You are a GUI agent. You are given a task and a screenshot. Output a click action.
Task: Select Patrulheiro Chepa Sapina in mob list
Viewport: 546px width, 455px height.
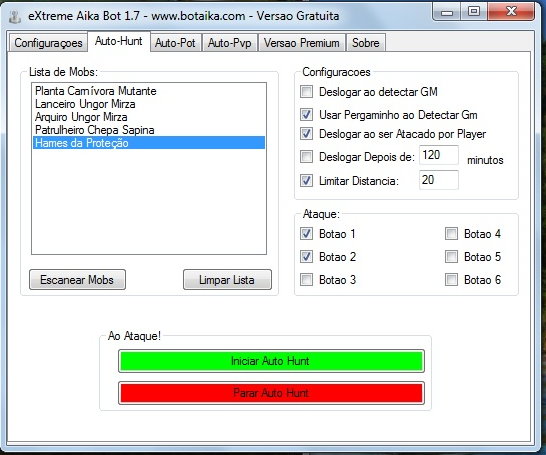click(x=149, y=130)
